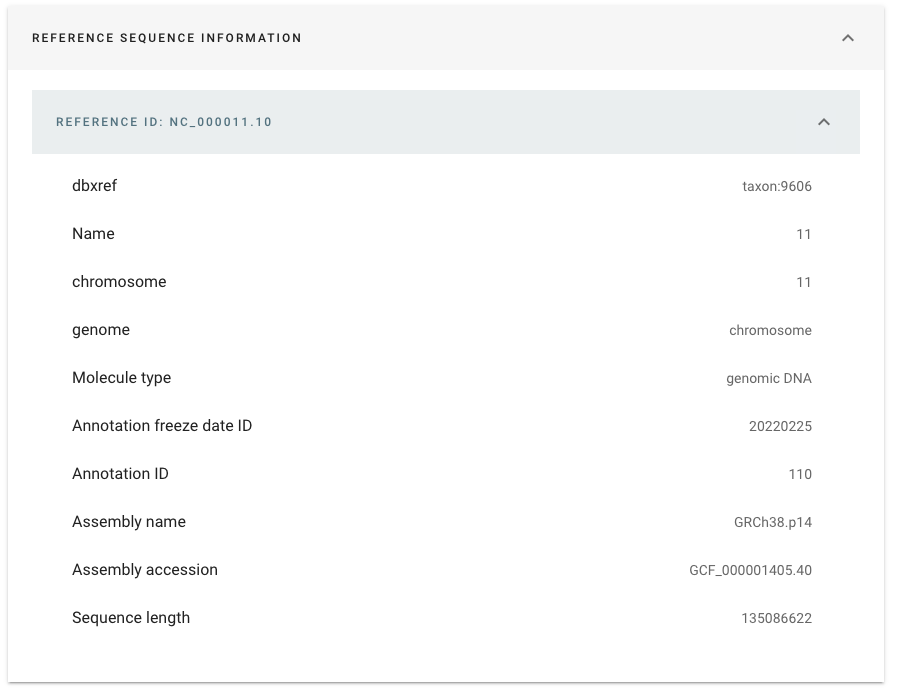Select genome value chromosome
Screen dimensions: 898x691
coord(770,330)
